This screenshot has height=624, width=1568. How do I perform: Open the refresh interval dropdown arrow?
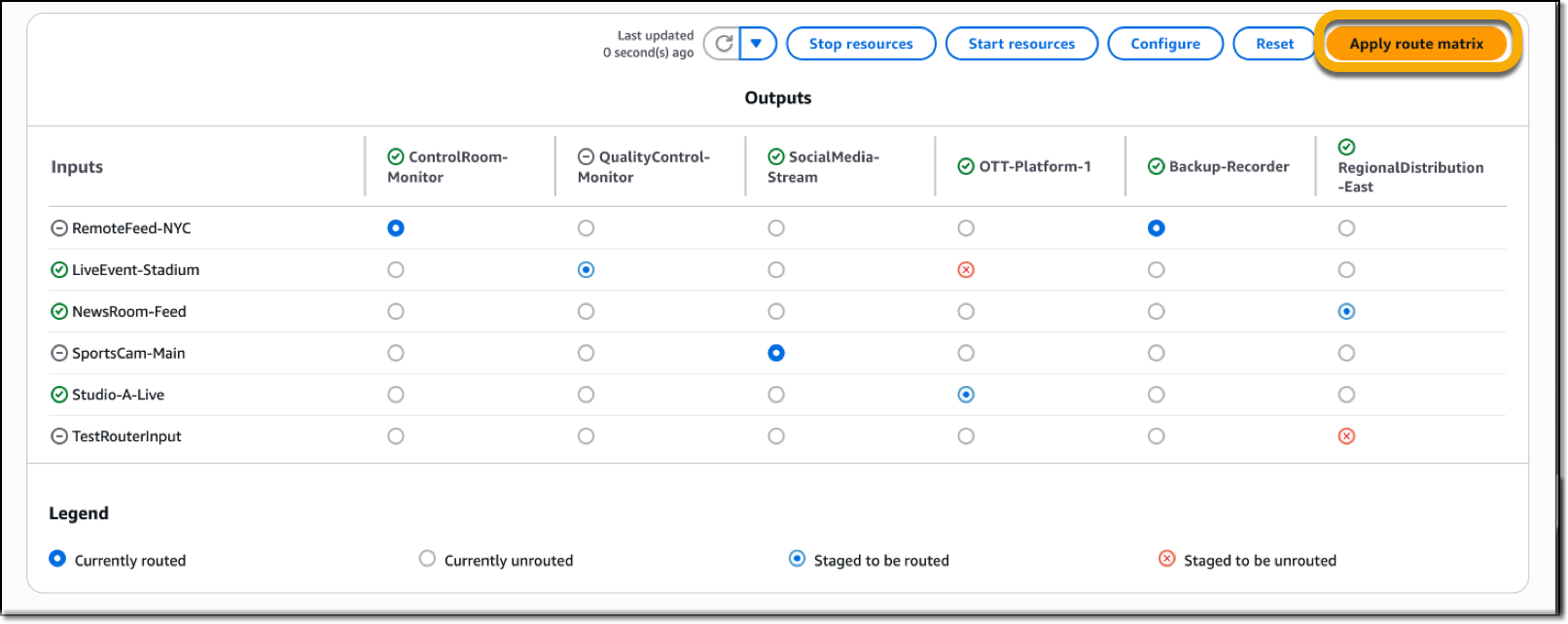pos(757,44)
